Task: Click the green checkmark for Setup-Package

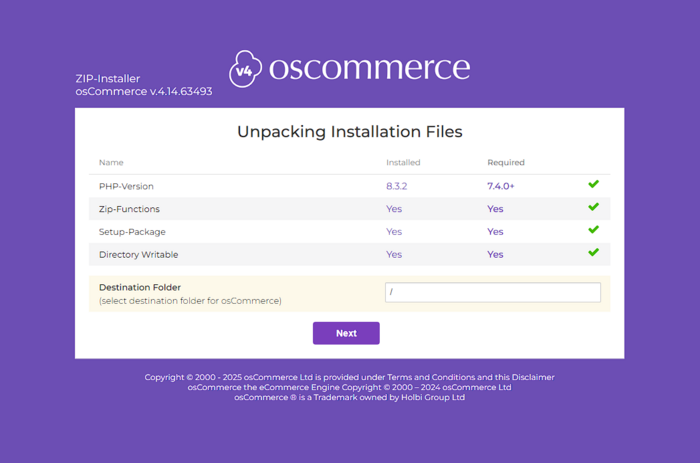Action: [593, 230]
